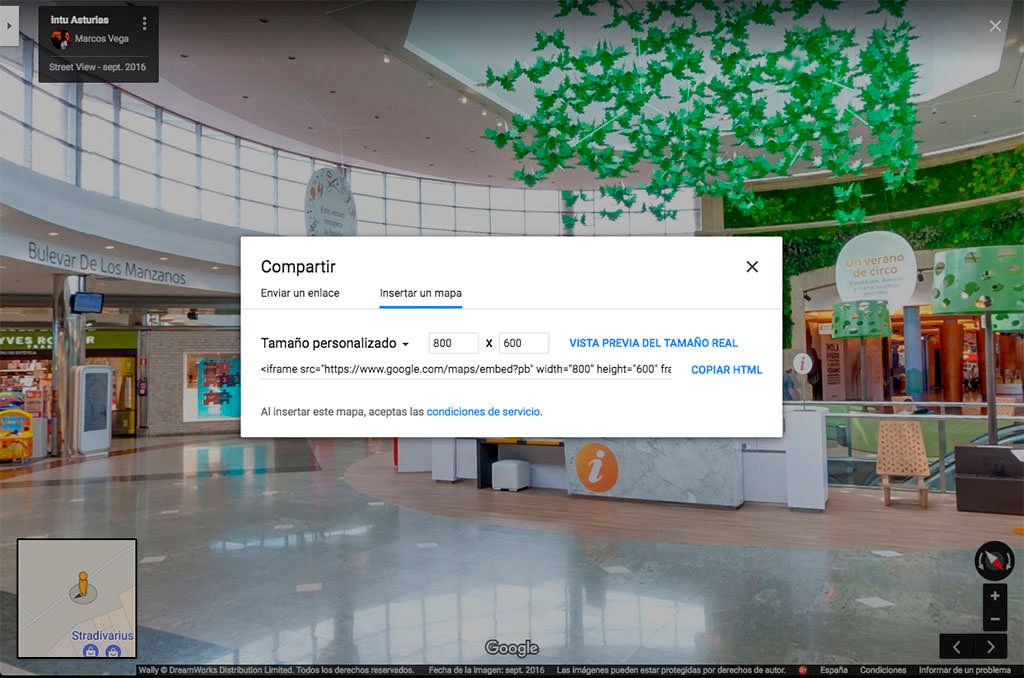The height and width of the screenshot is (678, 1024).
Task: Go to the previous image with left arrow
Action: pos(956,647)
